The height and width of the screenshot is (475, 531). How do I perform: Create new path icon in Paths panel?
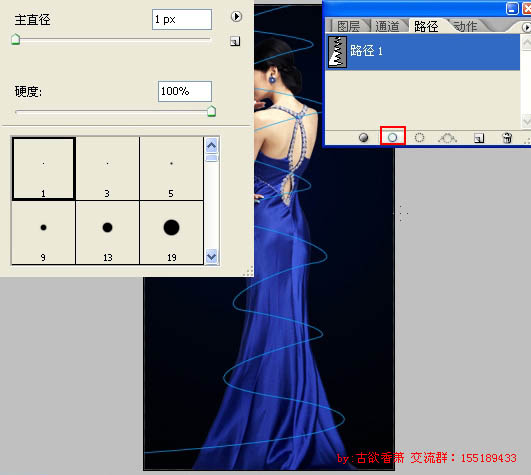(479, 138)
